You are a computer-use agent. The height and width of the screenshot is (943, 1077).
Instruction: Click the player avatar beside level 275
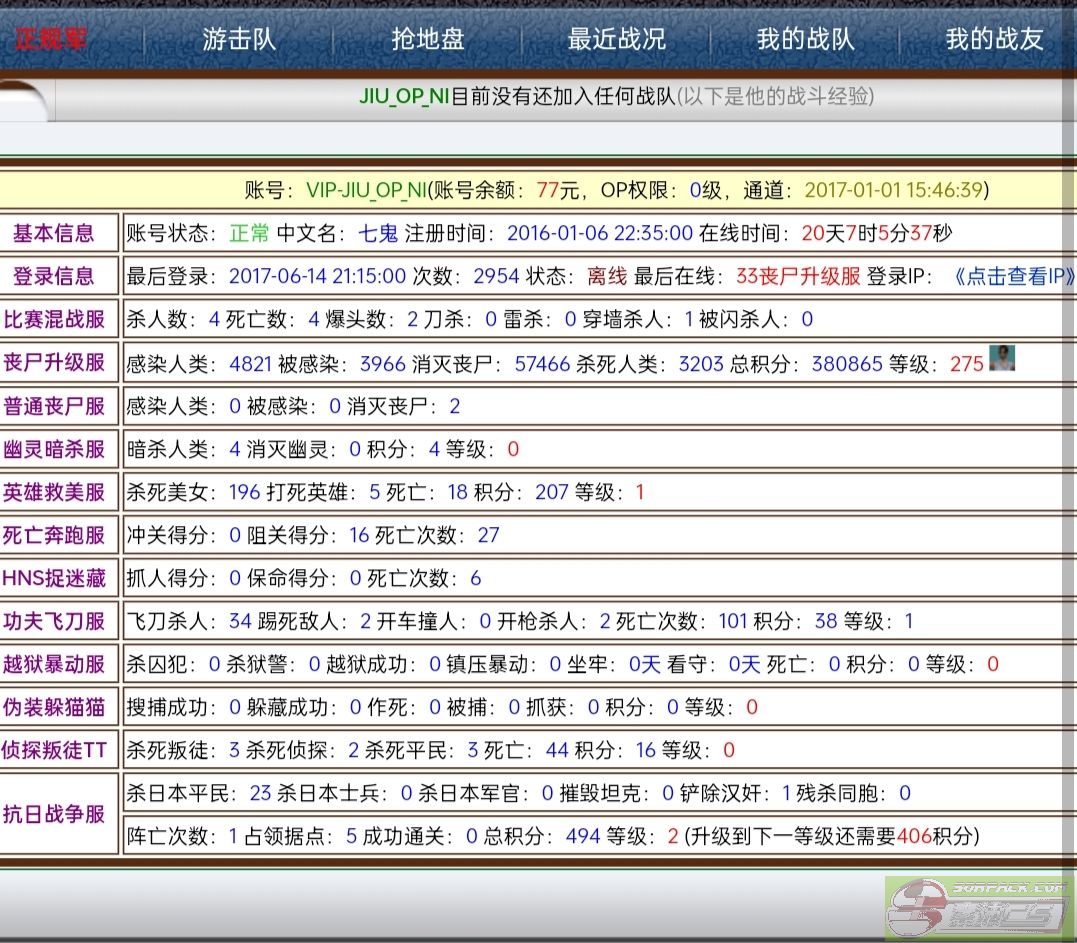(x=1001, y=359)
